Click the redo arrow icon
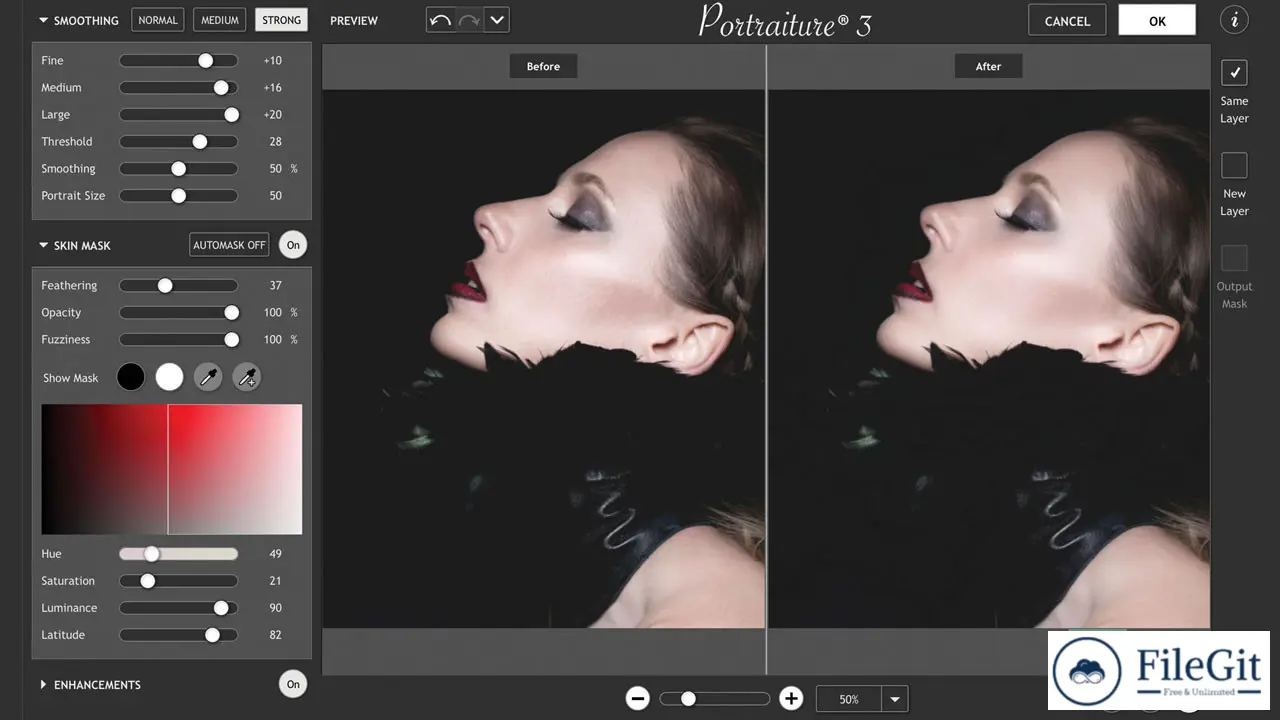The height and width of the screenshot is (720, 1280). (x=468, y=20)
